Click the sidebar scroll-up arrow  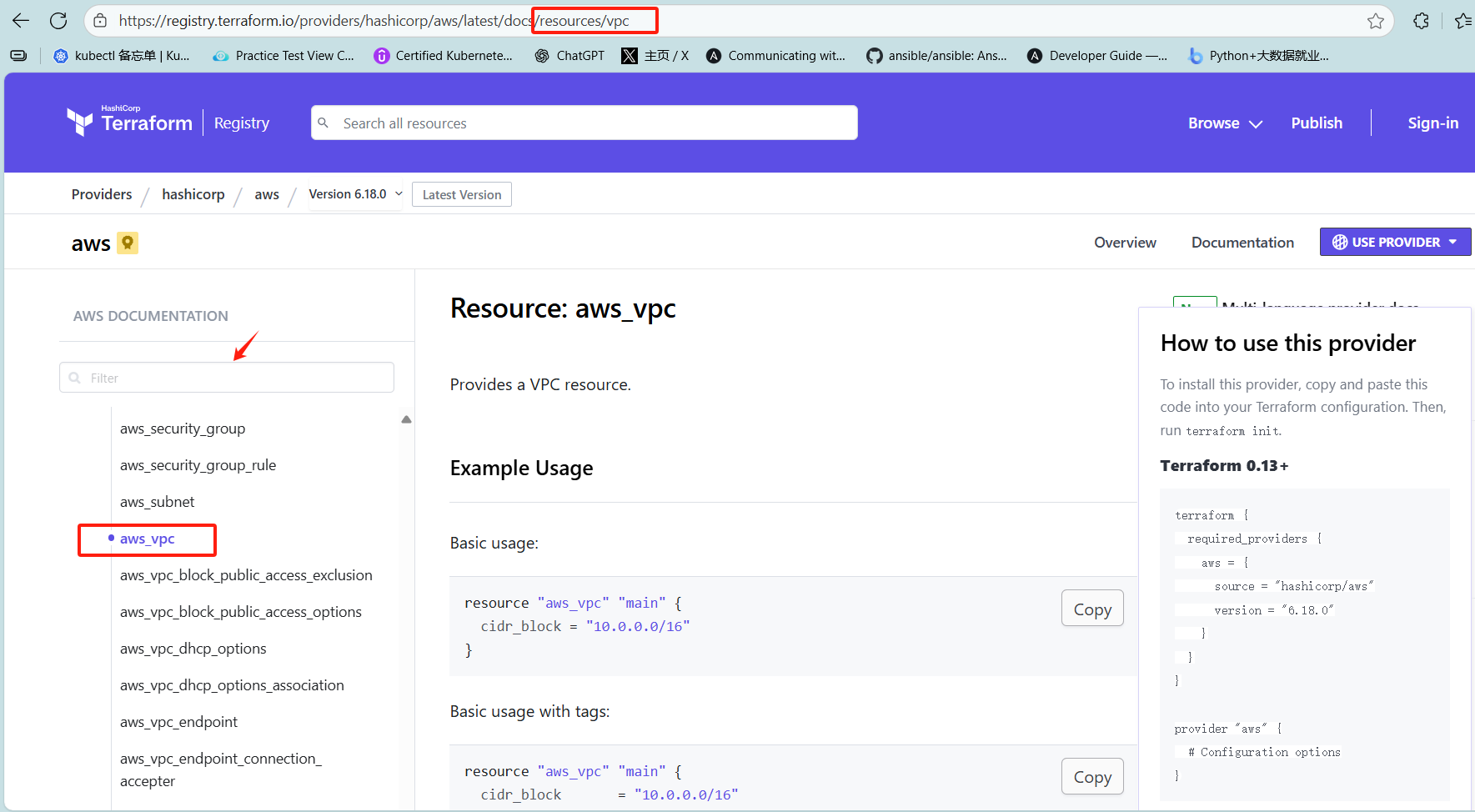pos(406,419)
